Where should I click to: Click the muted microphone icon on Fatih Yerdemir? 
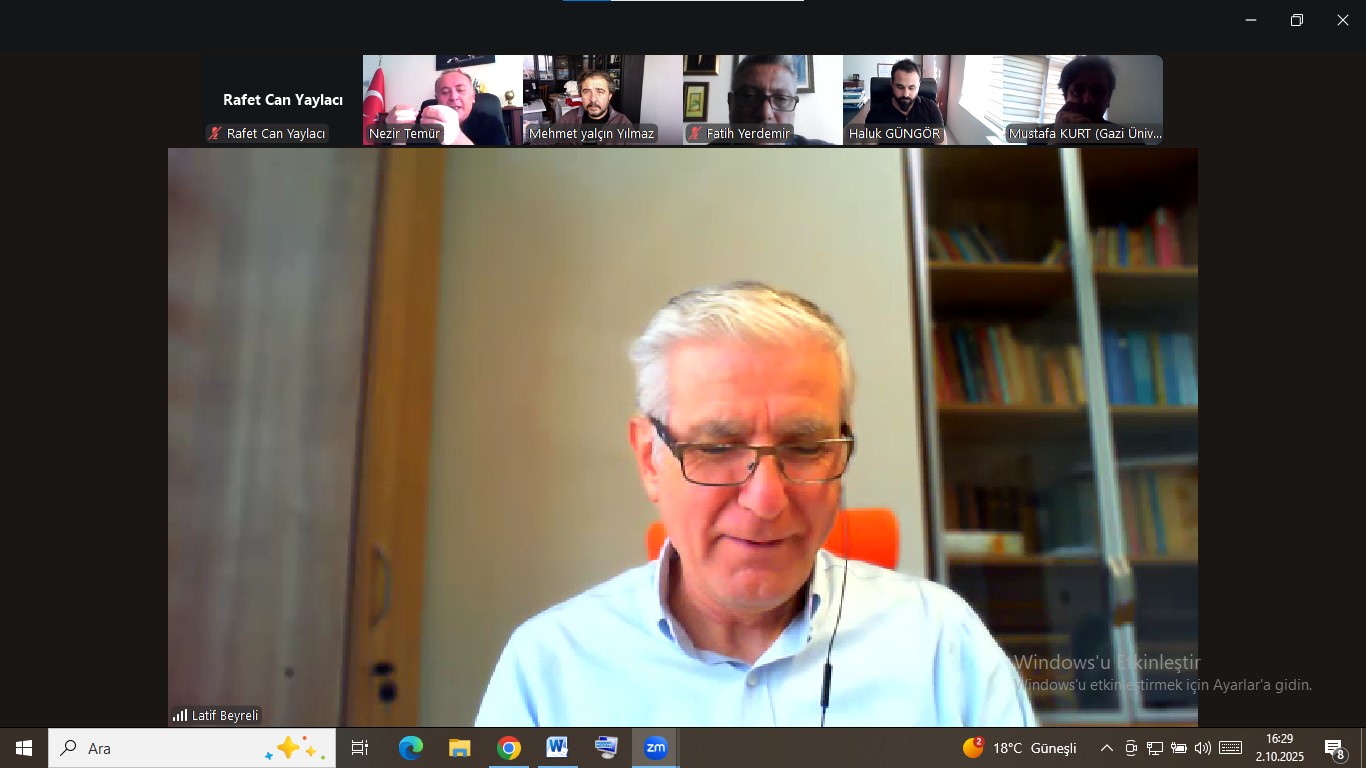695,133
